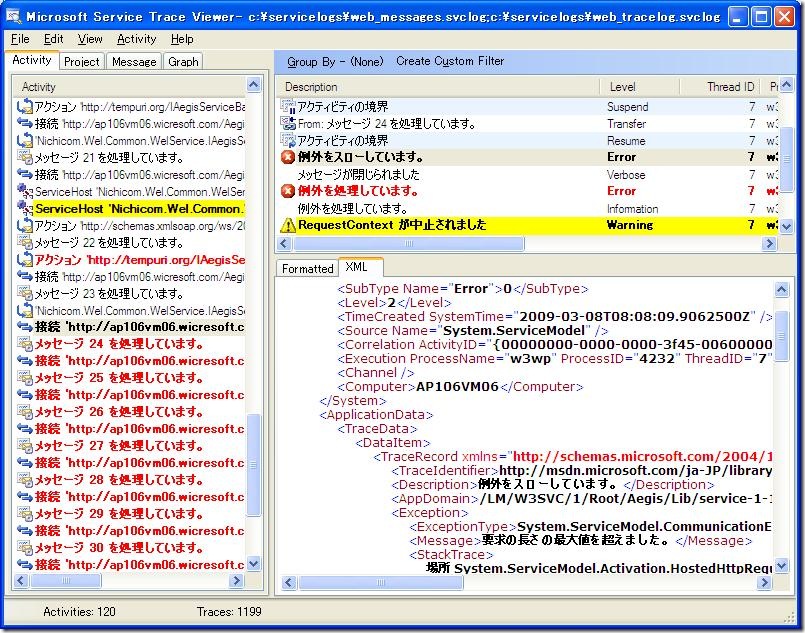Click the icon beside メッセージ 22 を処理しています
The image size is (805, 633).
[x=25, y=242]
